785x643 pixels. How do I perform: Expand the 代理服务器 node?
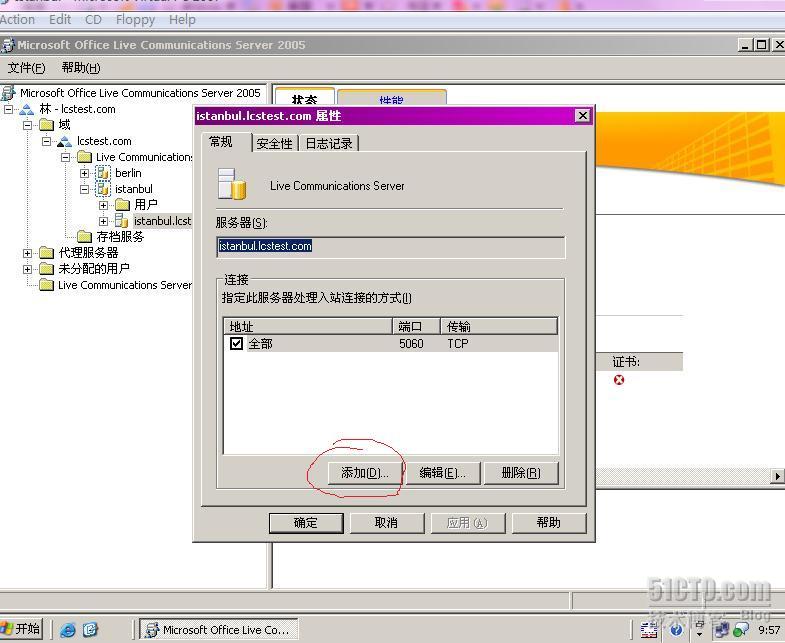click(x=28, y=253)
